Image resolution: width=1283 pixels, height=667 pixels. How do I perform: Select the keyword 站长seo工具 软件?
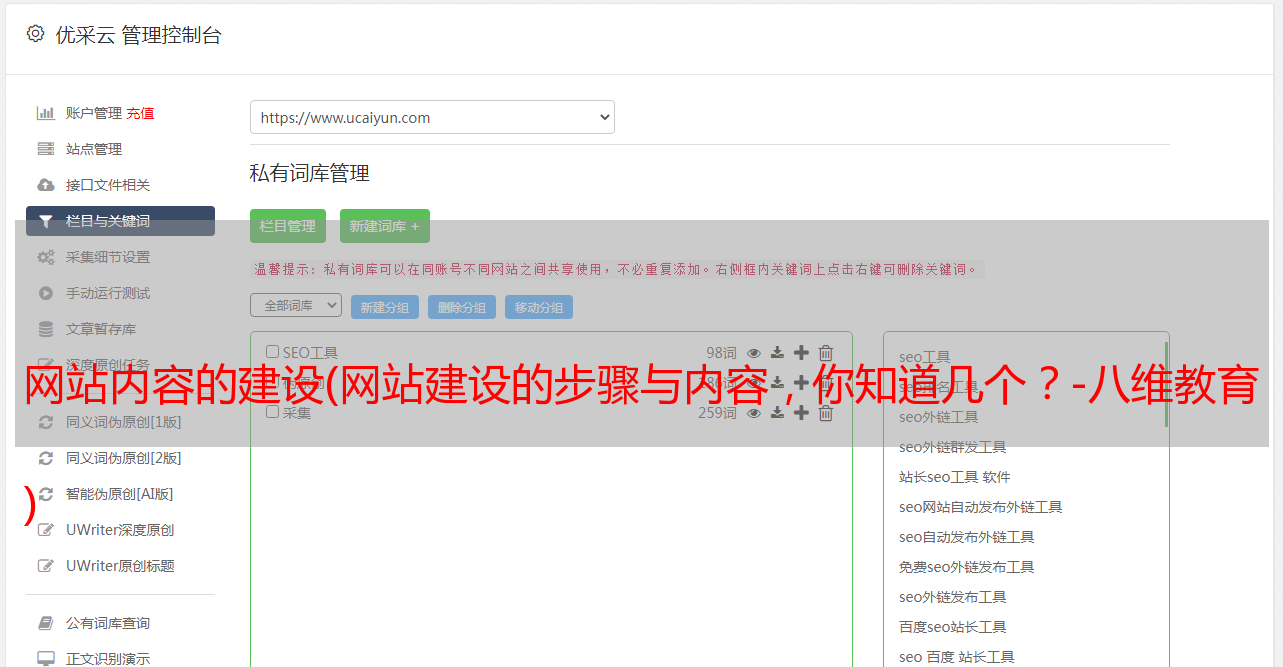coord(955,477)
